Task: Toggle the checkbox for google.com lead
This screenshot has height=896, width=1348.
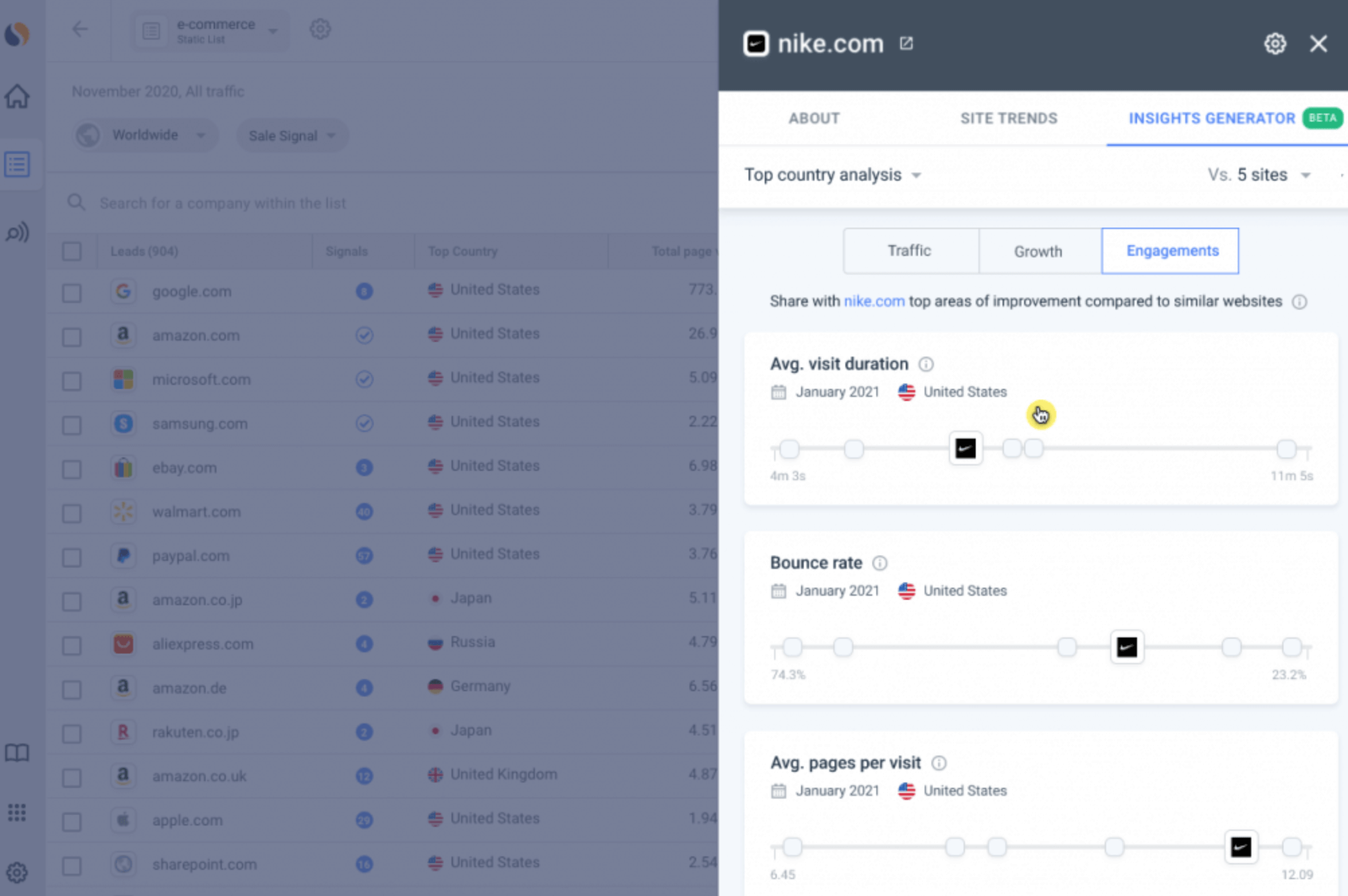Action: 72,291
